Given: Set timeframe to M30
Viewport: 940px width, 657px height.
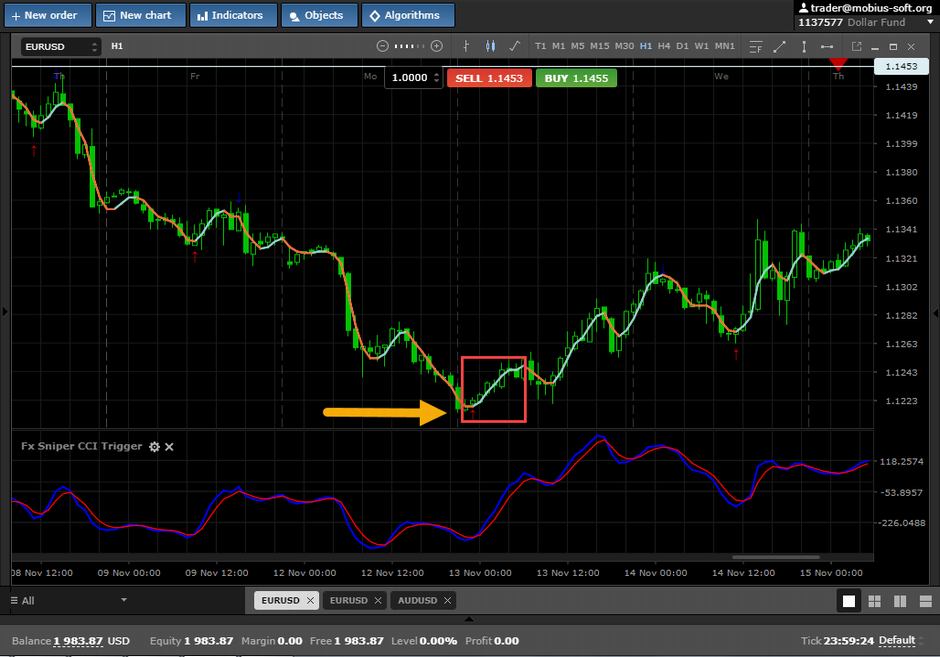Looking at the screenshot, I should 624,46.
